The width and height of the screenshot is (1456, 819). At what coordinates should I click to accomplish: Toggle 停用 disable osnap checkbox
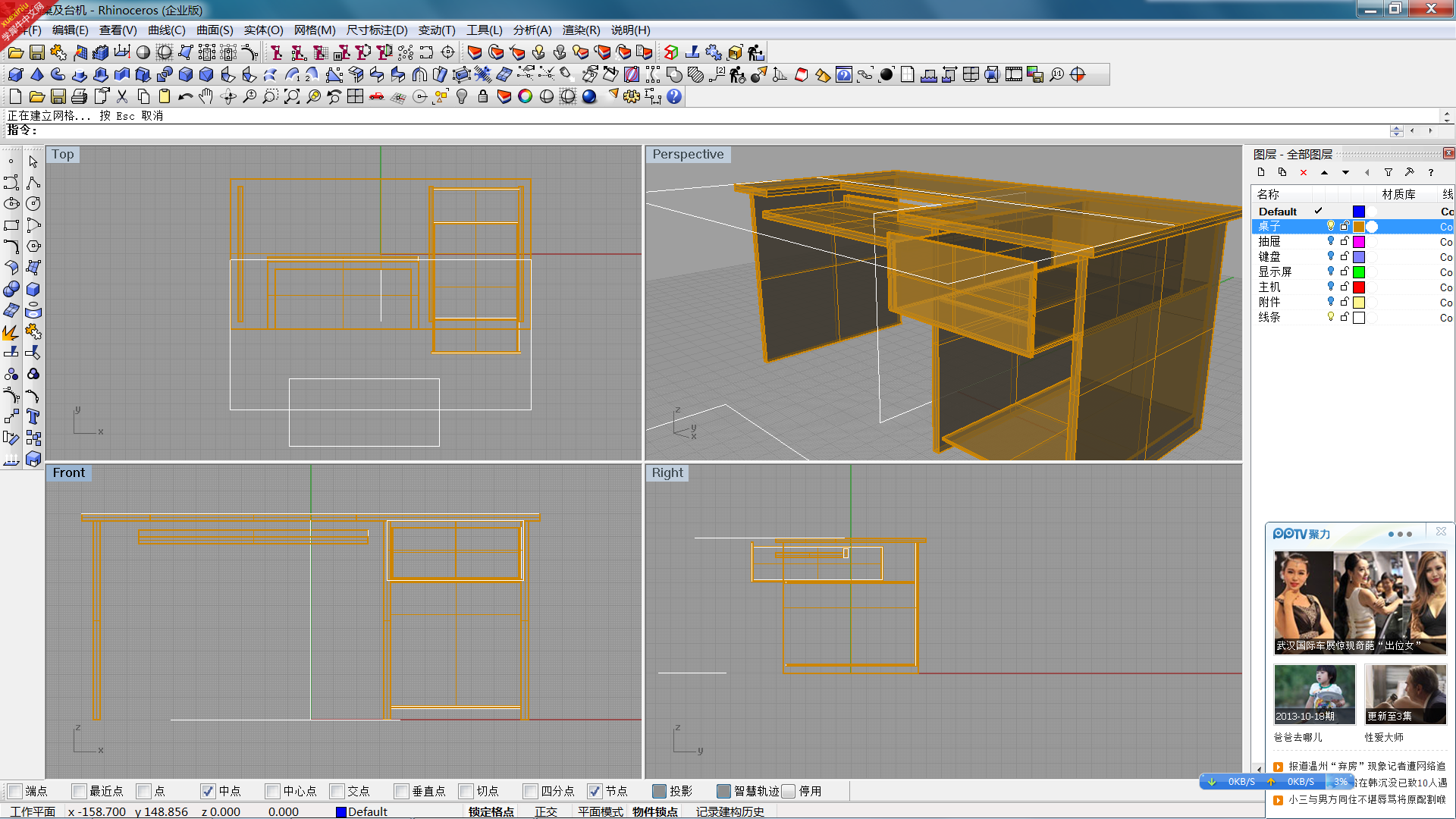point(789,791)
